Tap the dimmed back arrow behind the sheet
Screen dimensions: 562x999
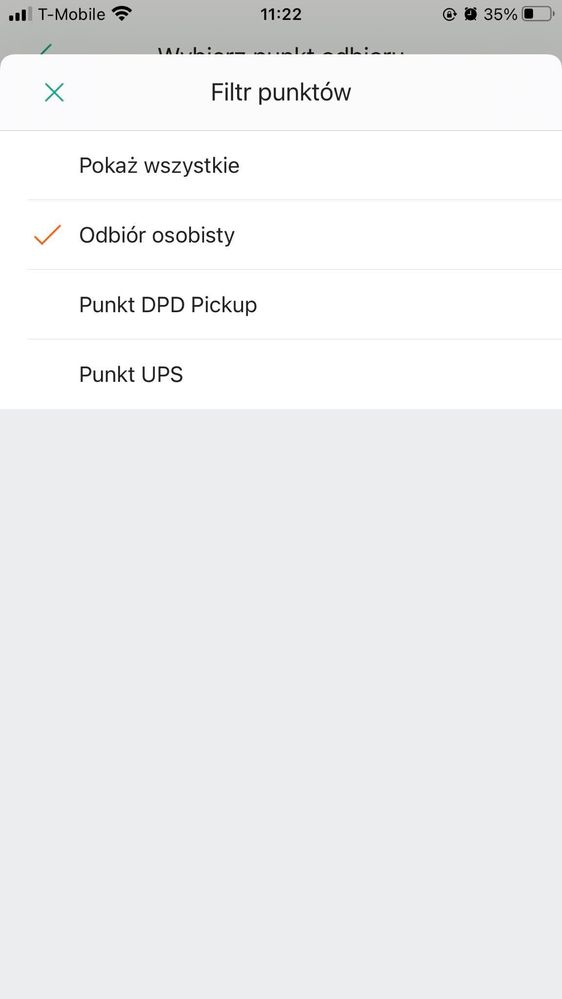tap(45, 49)
